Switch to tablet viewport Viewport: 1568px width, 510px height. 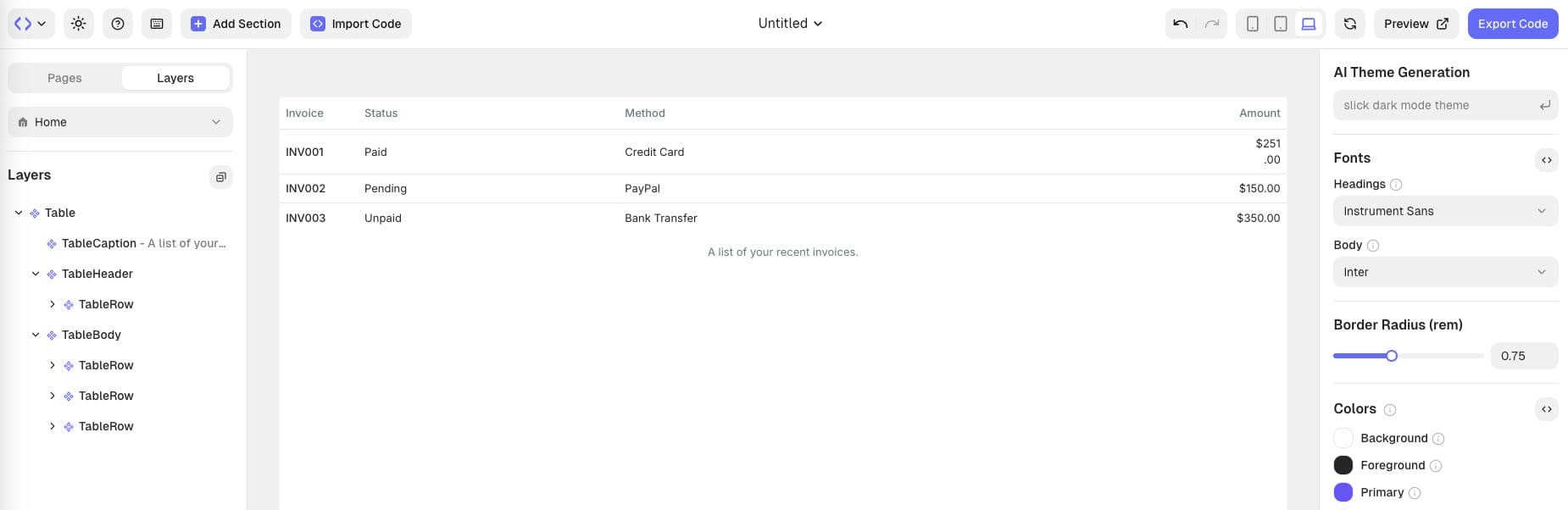point(1280,24)
